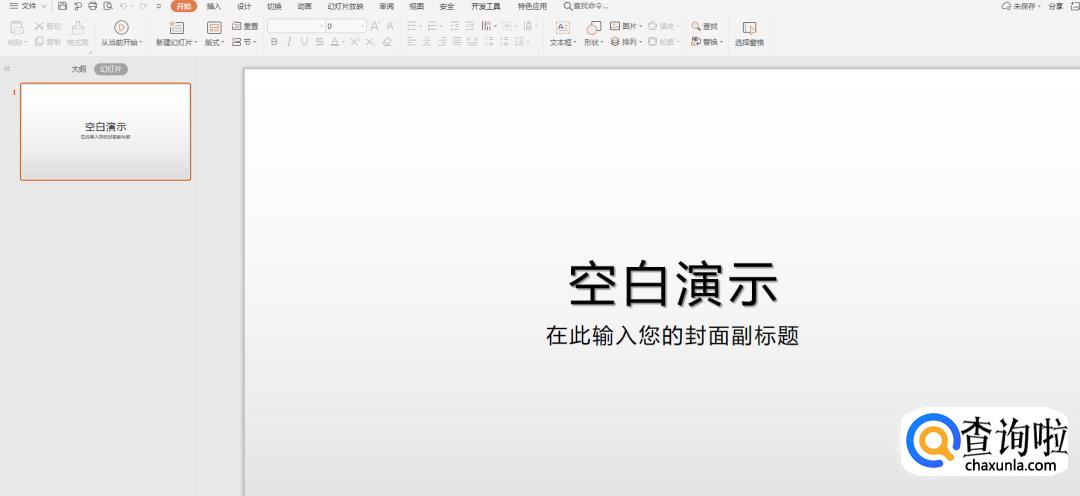Toggle underline text formatting (U)
The height and width of the screenshot is (496, 1080).
[304, 42]
